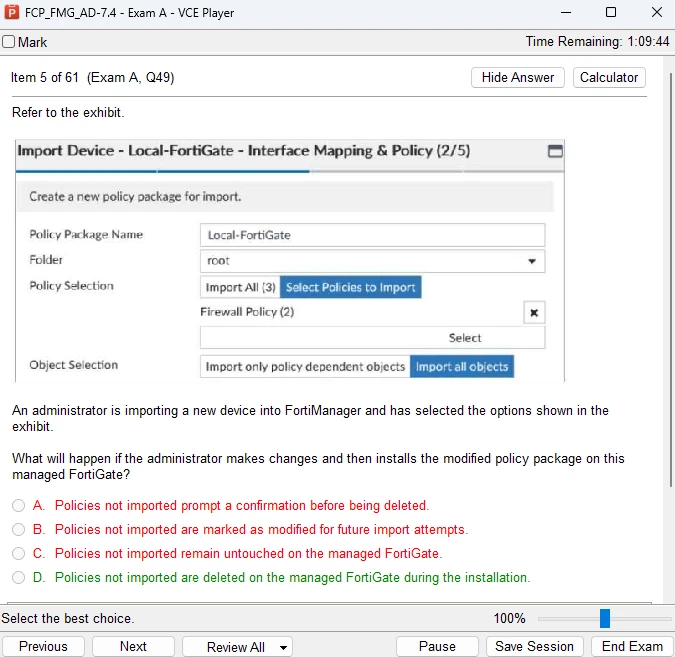Choose Import All (3) option
The image size is (675, 657).
[240, 287]
